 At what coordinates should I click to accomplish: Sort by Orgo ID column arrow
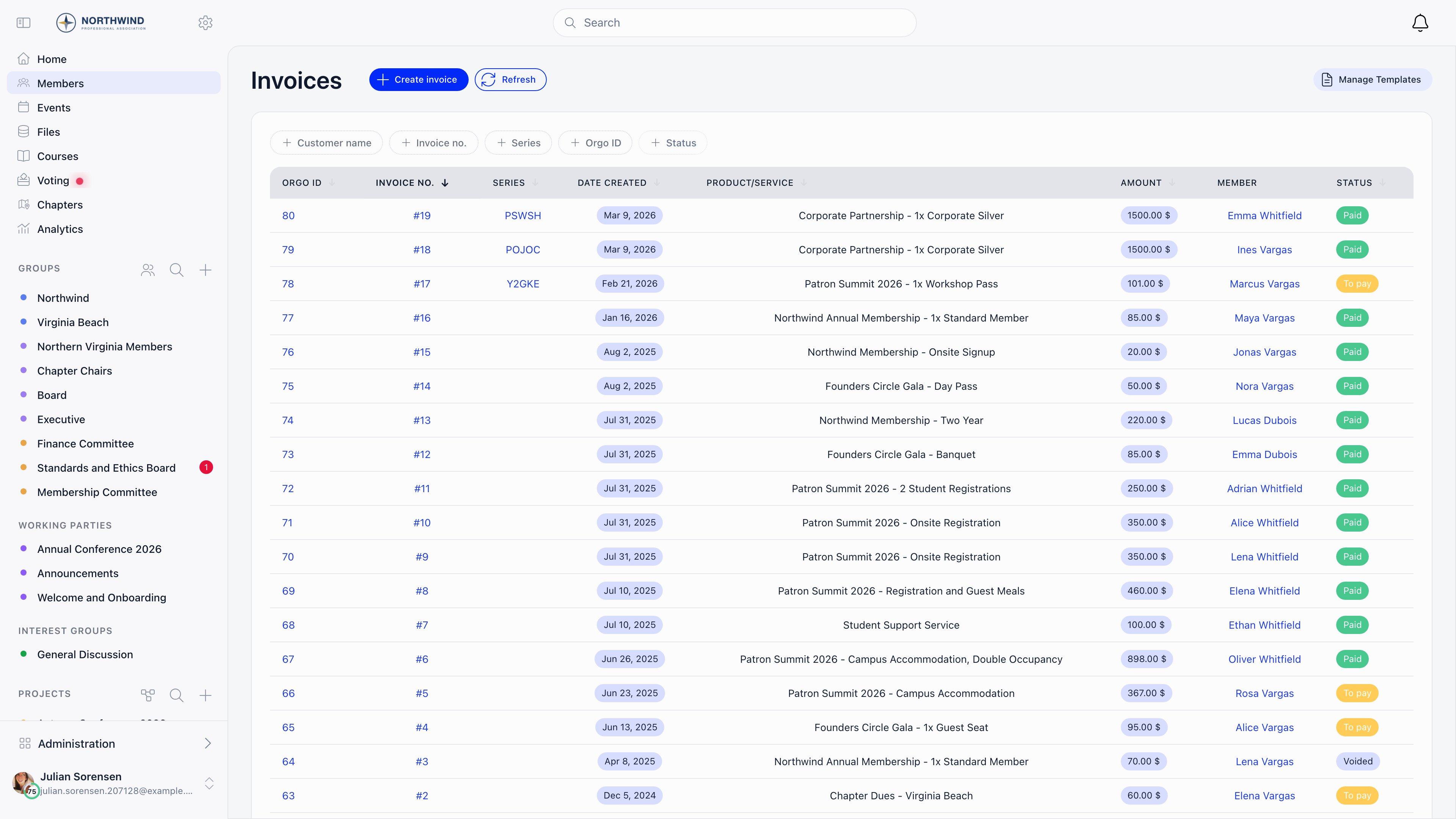[333, 182]
